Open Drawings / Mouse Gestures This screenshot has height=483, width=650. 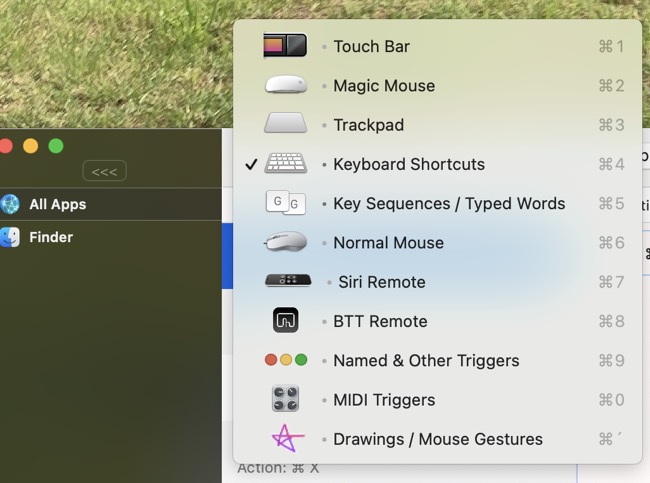[437, 439]
